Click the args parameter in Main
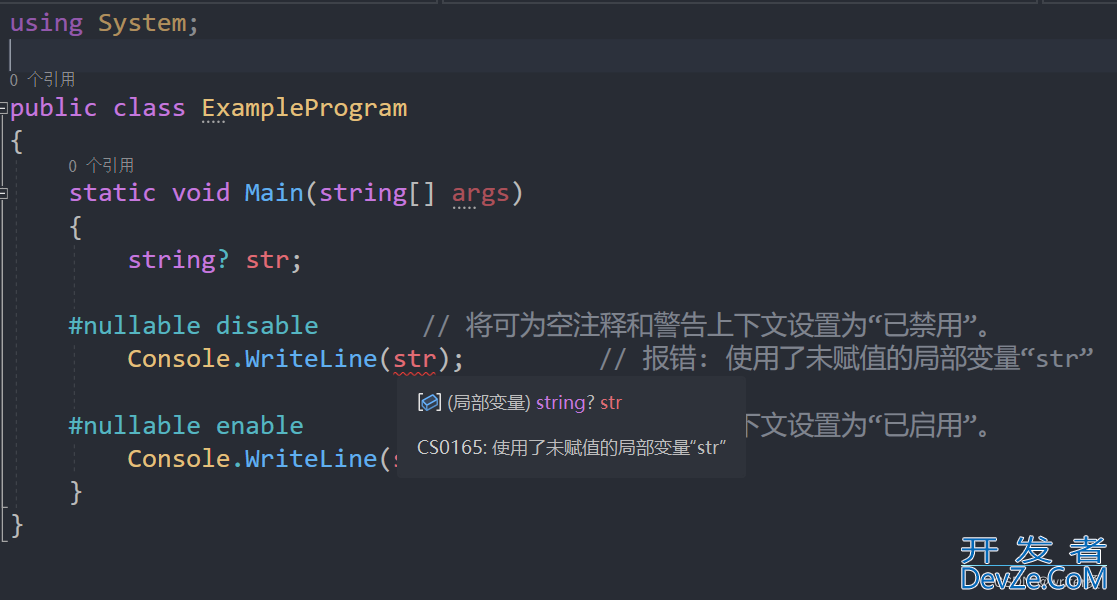The height and width of the screenshot is (600, 1117). coord(480,194)
